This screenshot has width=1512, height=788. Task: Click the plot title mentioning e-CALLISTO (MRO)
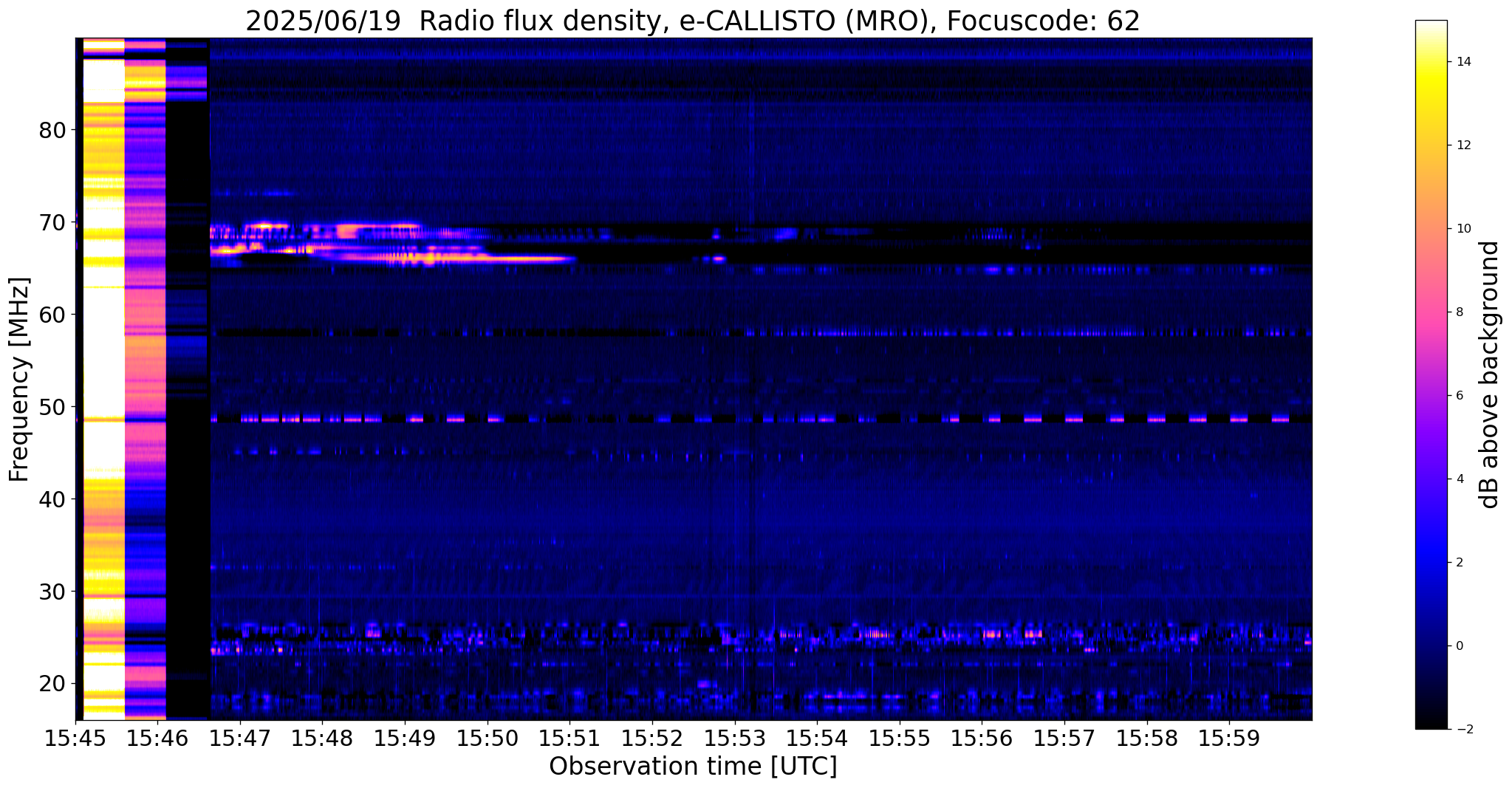point(692,21)
